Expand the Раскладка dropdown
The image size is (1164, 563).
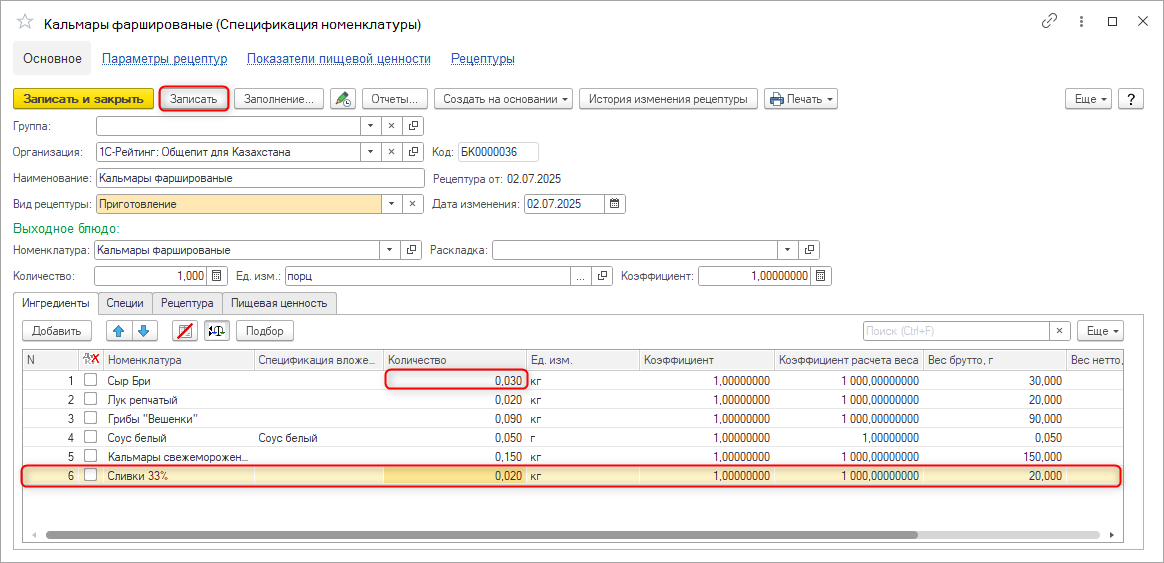(x=788, y=250)
